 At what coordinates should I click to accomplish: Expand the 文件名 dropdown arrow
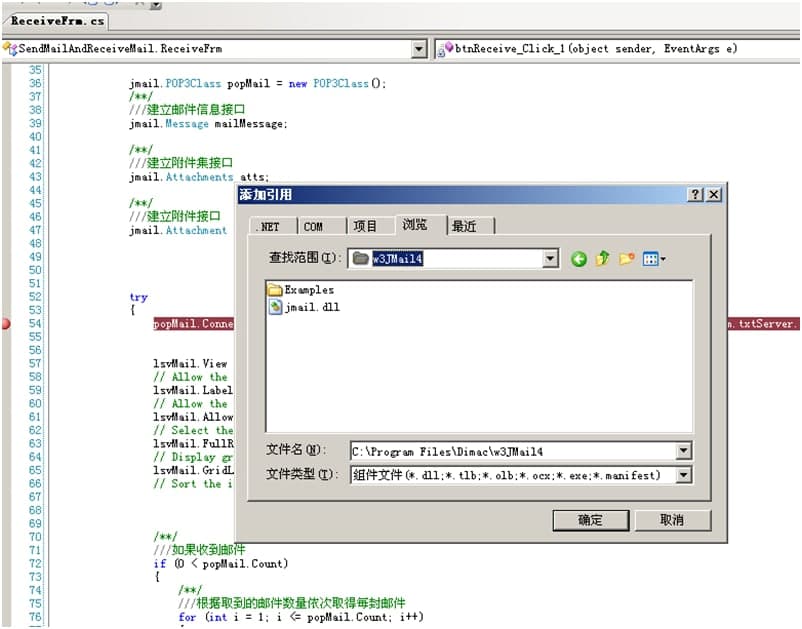click(684, 451)
